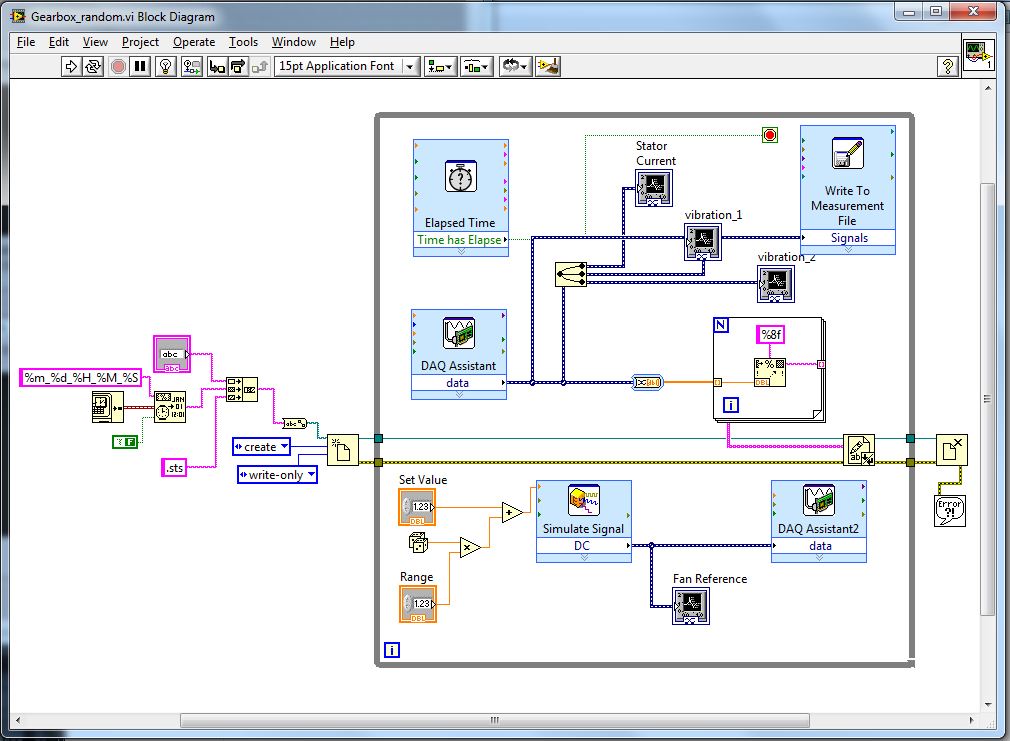Click Run Continuously button
Viewport: 1010px width, 741px height.
coord(93,66)
